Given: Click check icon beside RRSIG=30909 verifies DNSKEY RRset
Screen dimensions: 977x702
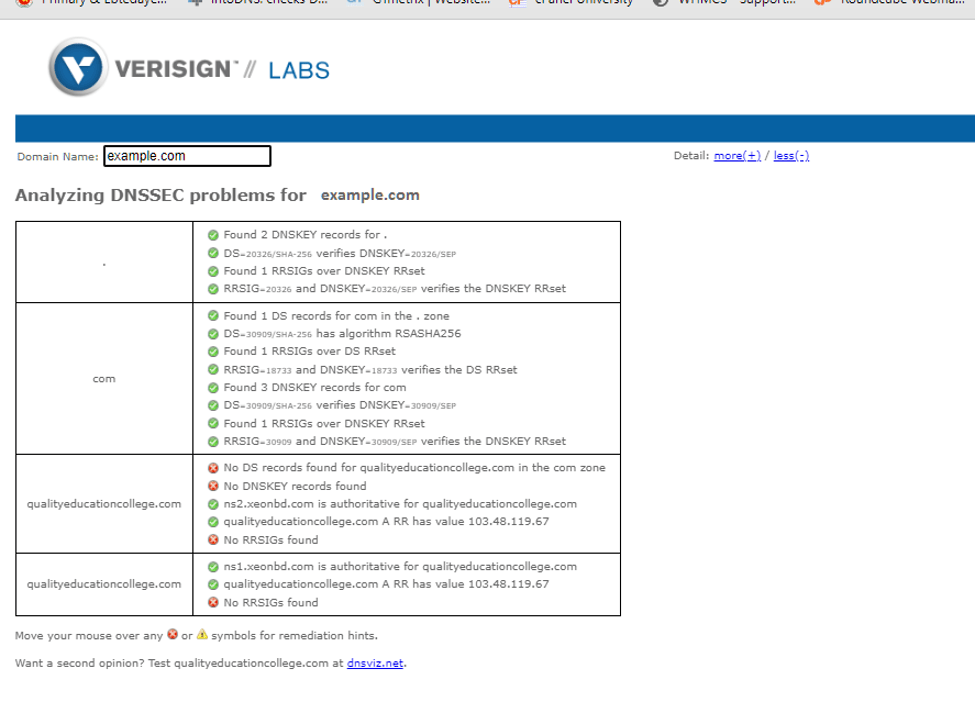Looking at the screenshot, I should click(213, 442).
